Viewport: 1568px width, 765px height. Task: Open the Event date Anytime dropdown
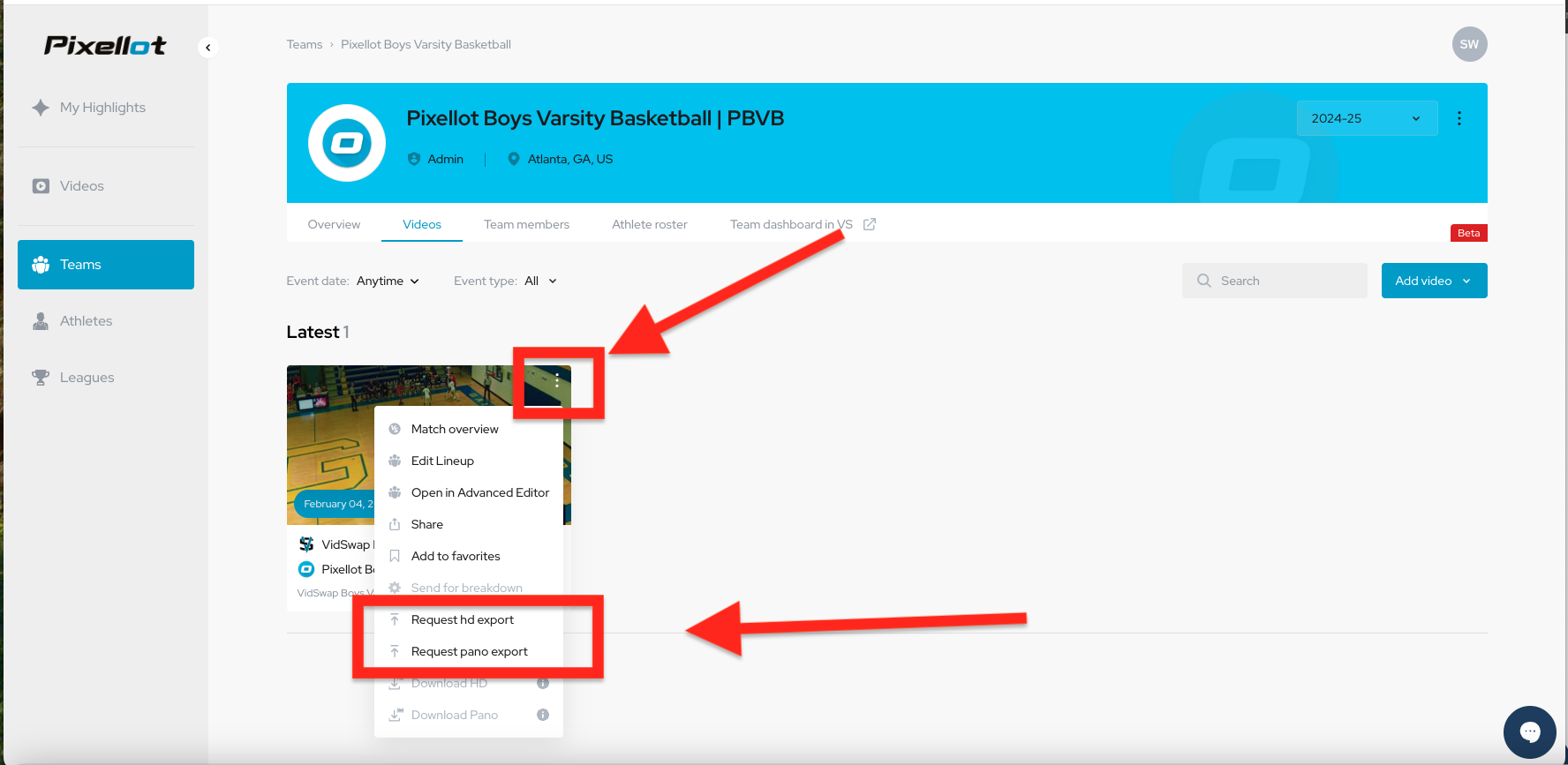[x=388, y=281]
